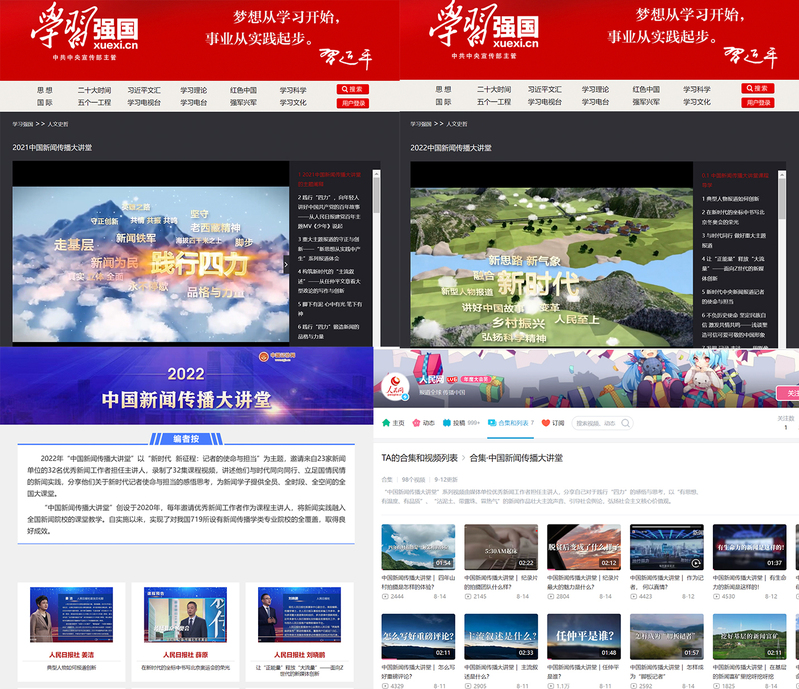
Task: Open the video thumbnail with duration 01:54
Action: 418,547
